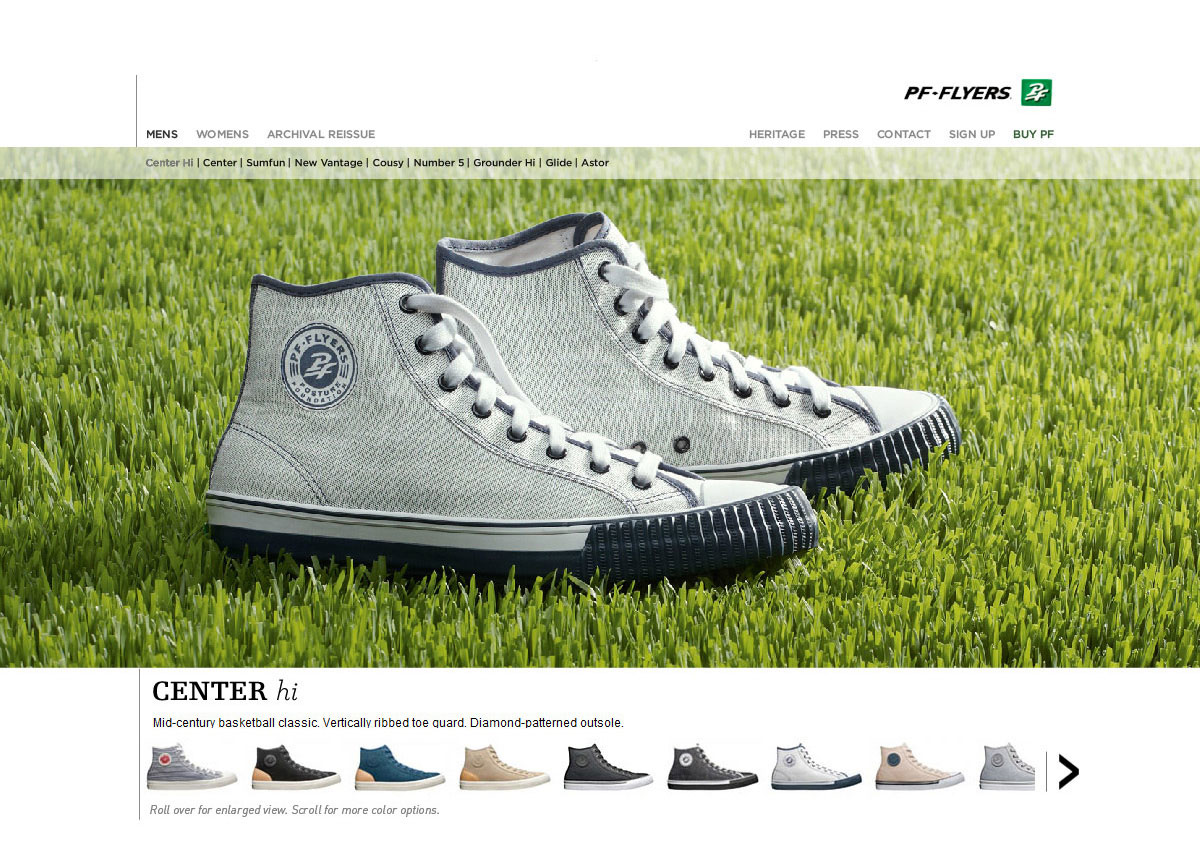Select the Grounder Hi style
Viewport: 1200px width, 850px height.
pyautogui.click(x=504, y=163)
